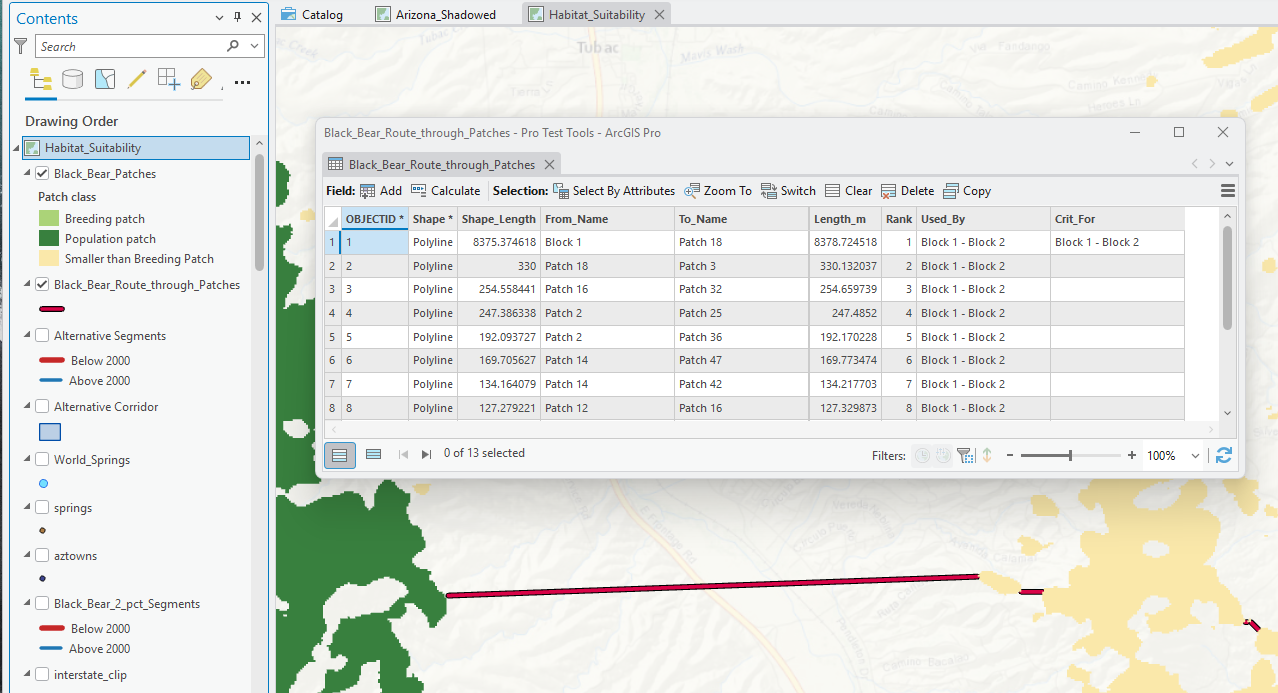Pin the Contents pane with auto-hide icon
This screenshot has width=1278, height=693.
coord(237,18)
